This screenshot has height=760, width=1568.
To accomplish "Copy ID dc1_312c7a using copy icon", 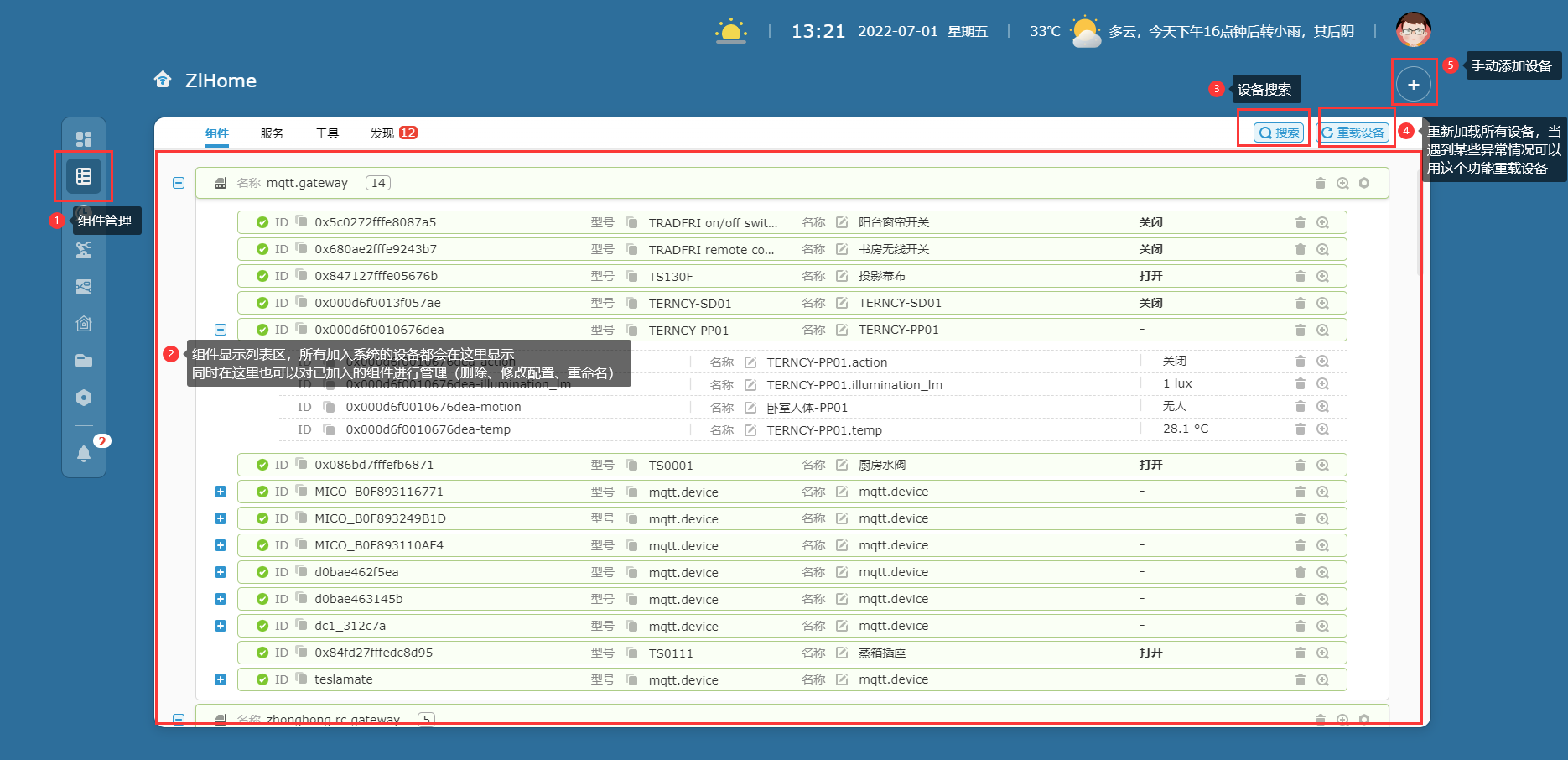I will pos(301,625).
